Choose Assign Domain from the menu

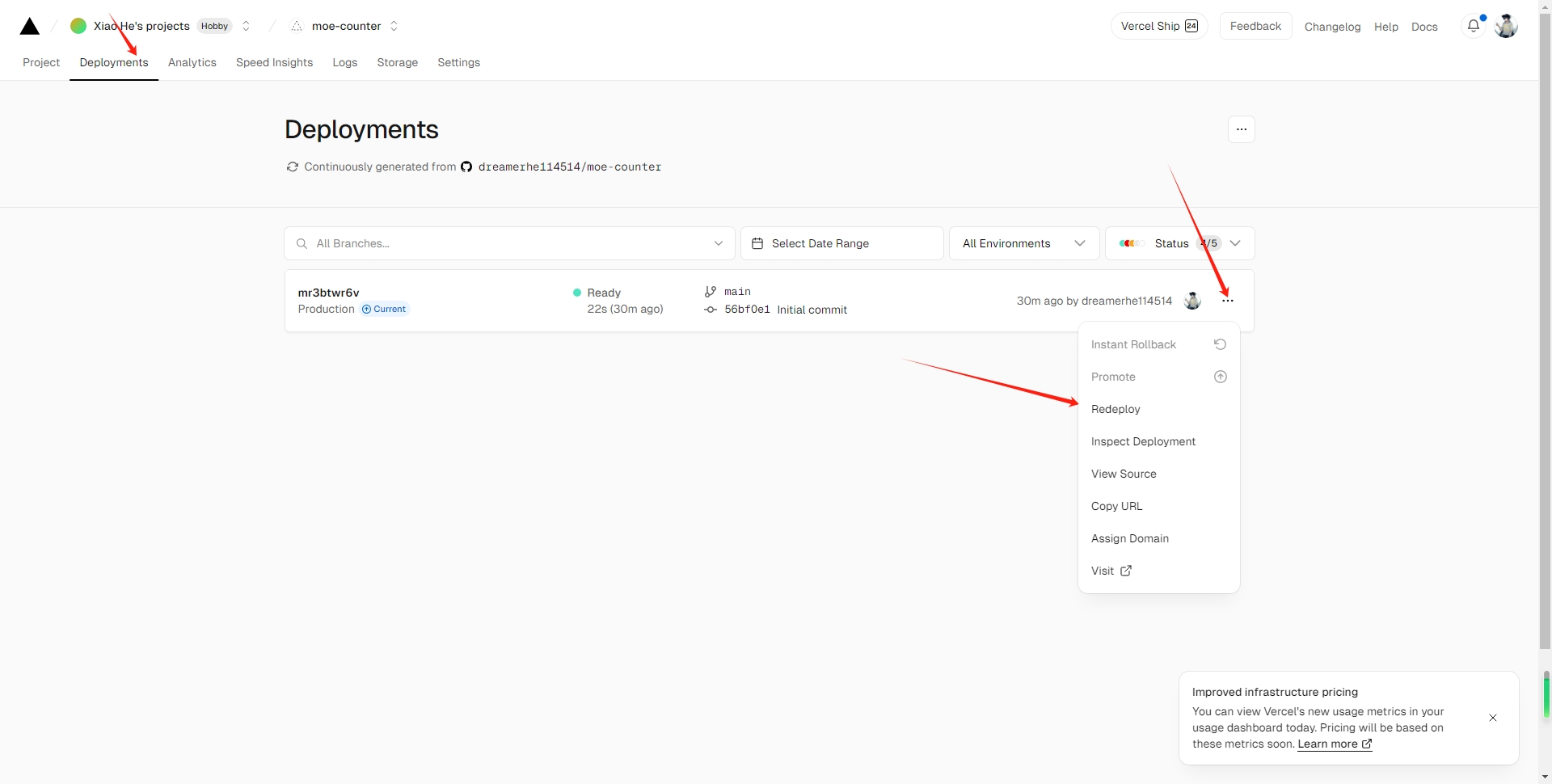pyautogui.click(x=1159, y=538)
